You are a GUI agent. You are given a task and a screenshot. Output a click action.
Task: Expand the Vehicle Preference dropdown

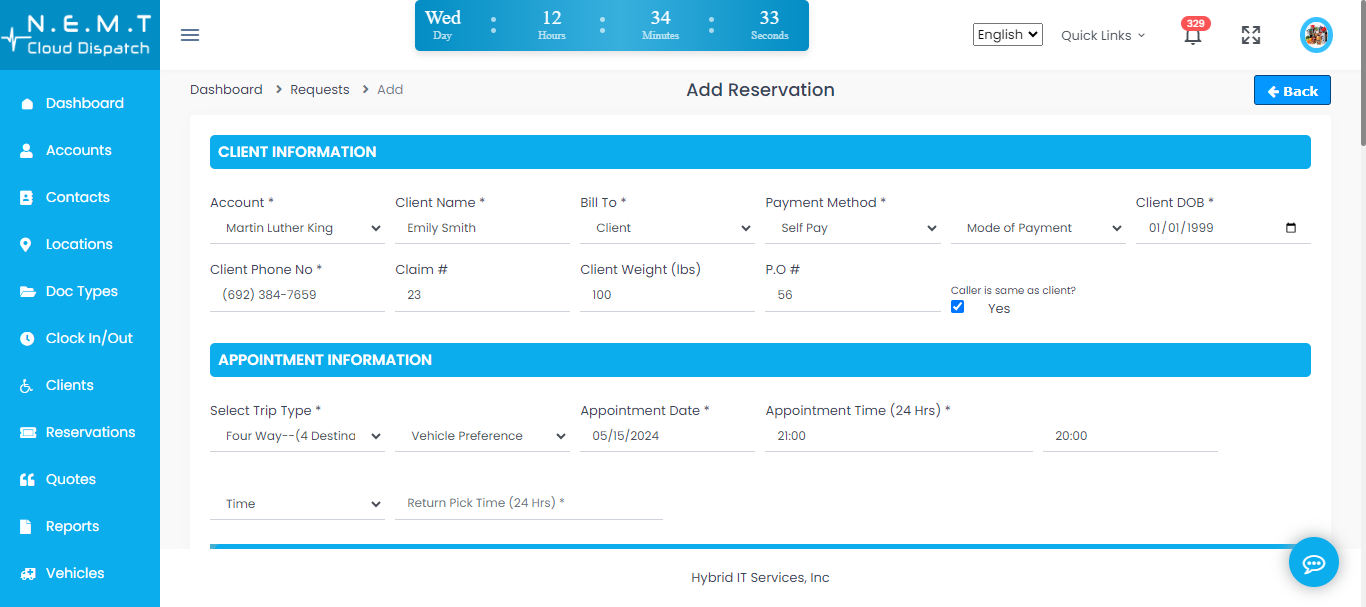coord(482,435)
